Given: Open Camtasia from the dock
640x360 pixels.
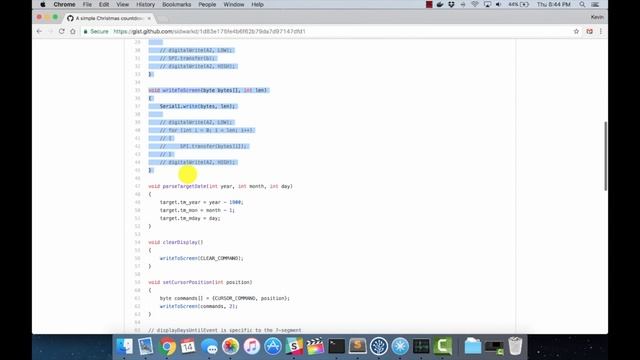Looking at the screenshot, I should click(x=442, y=346).
